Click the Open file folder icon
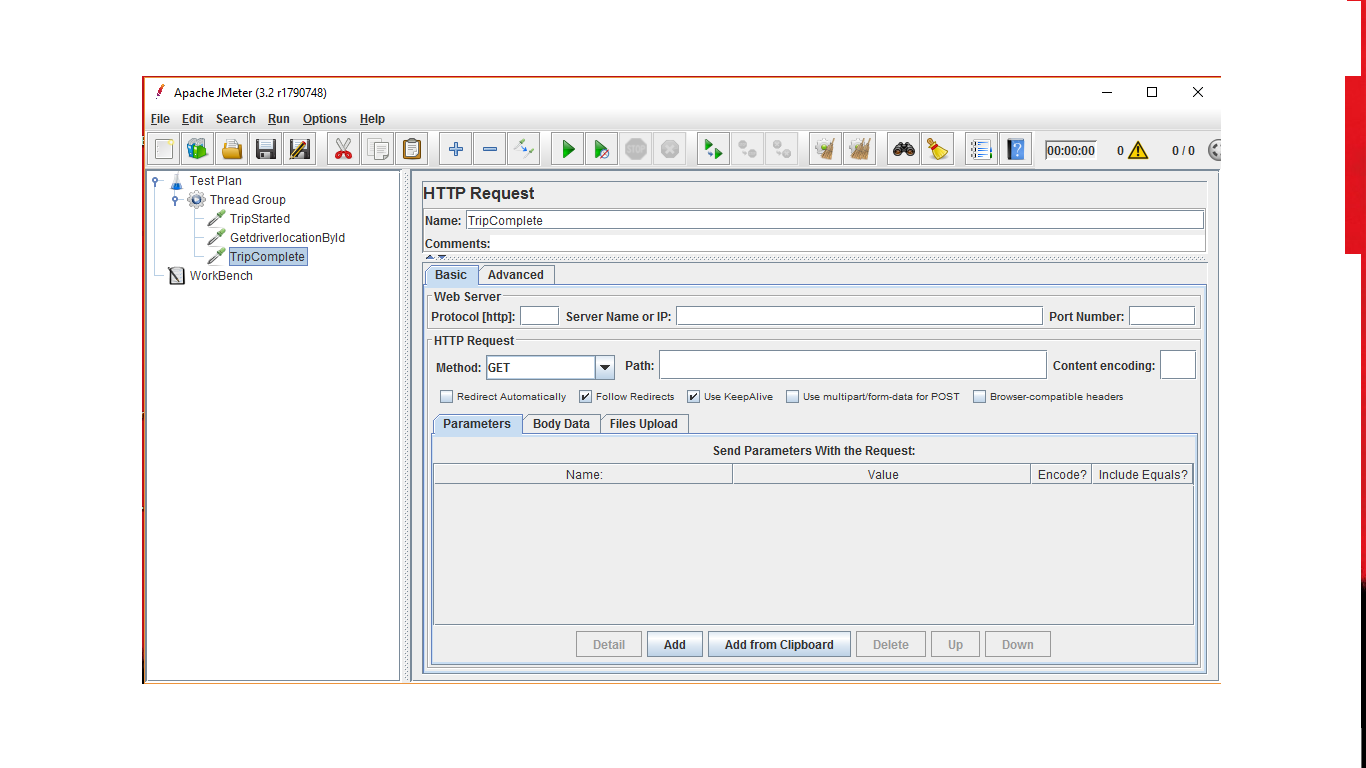1366x768 pixels. (232, 150)
